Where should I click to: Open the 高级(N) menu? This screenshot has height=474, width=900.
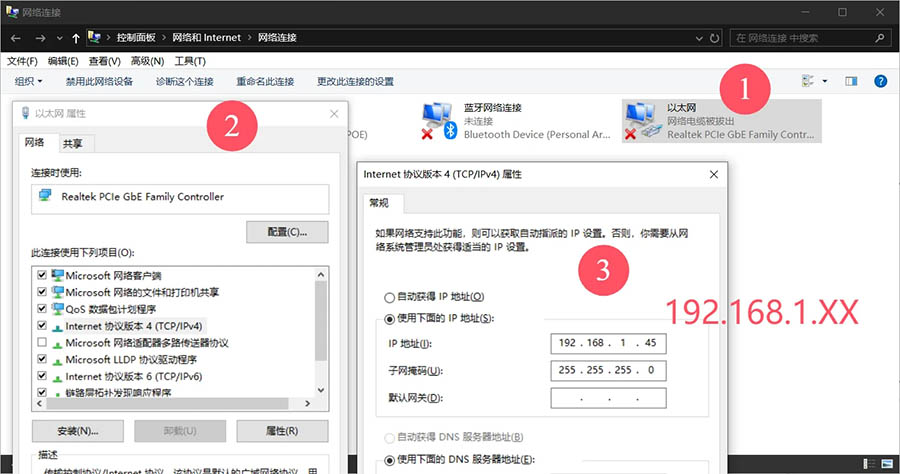point(147,61)
